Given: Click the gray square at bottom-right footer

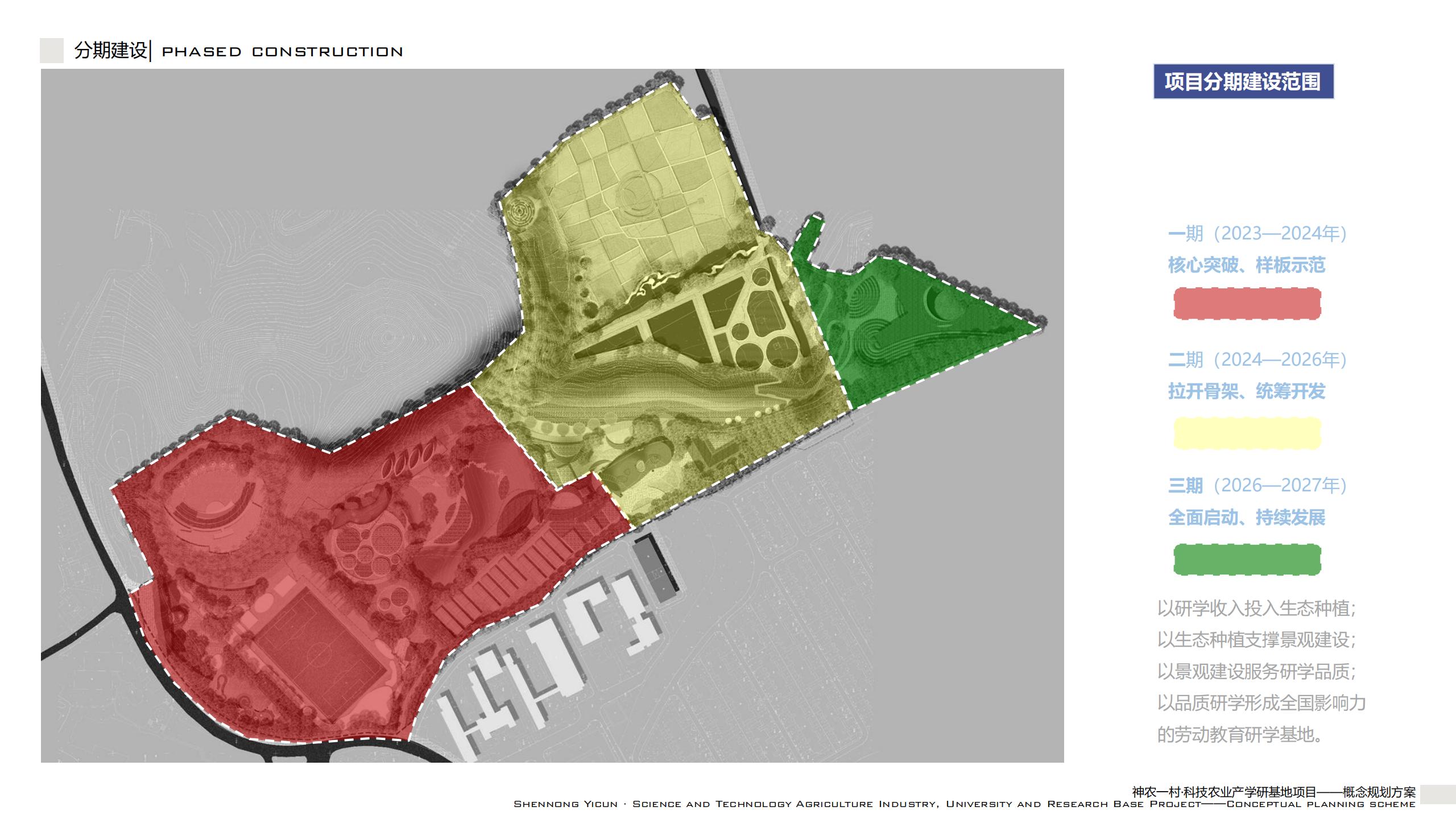Looking at the screenshot, I should click(x=1437, y=795).
